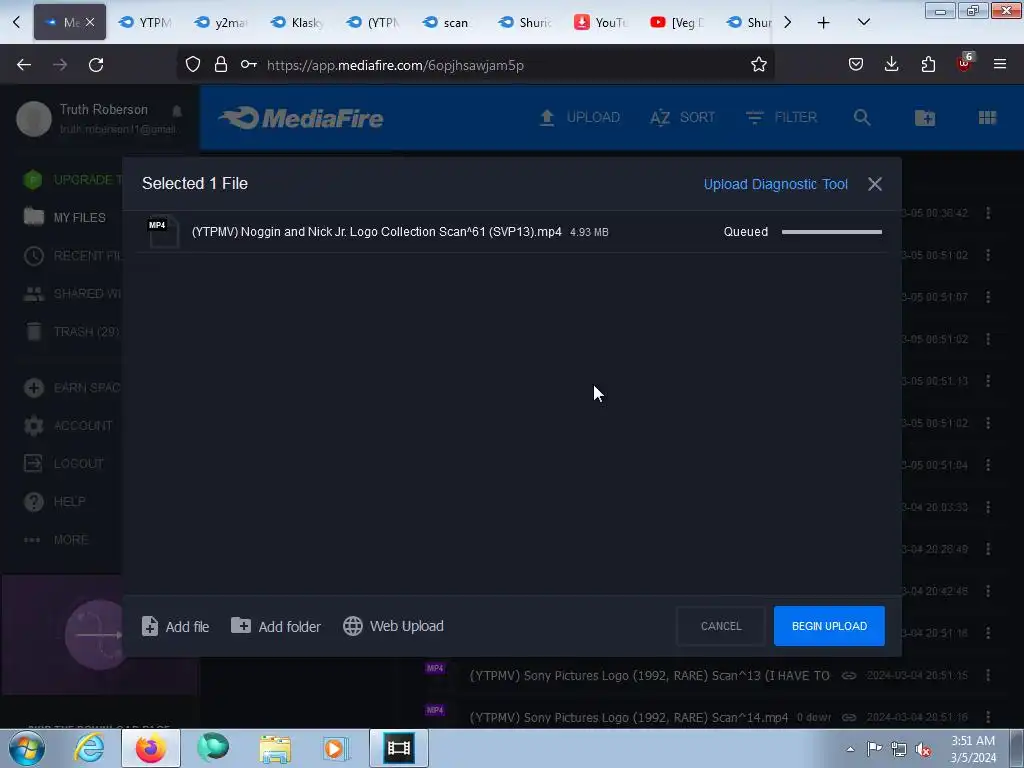Reload the page

[x=96, y=65]
